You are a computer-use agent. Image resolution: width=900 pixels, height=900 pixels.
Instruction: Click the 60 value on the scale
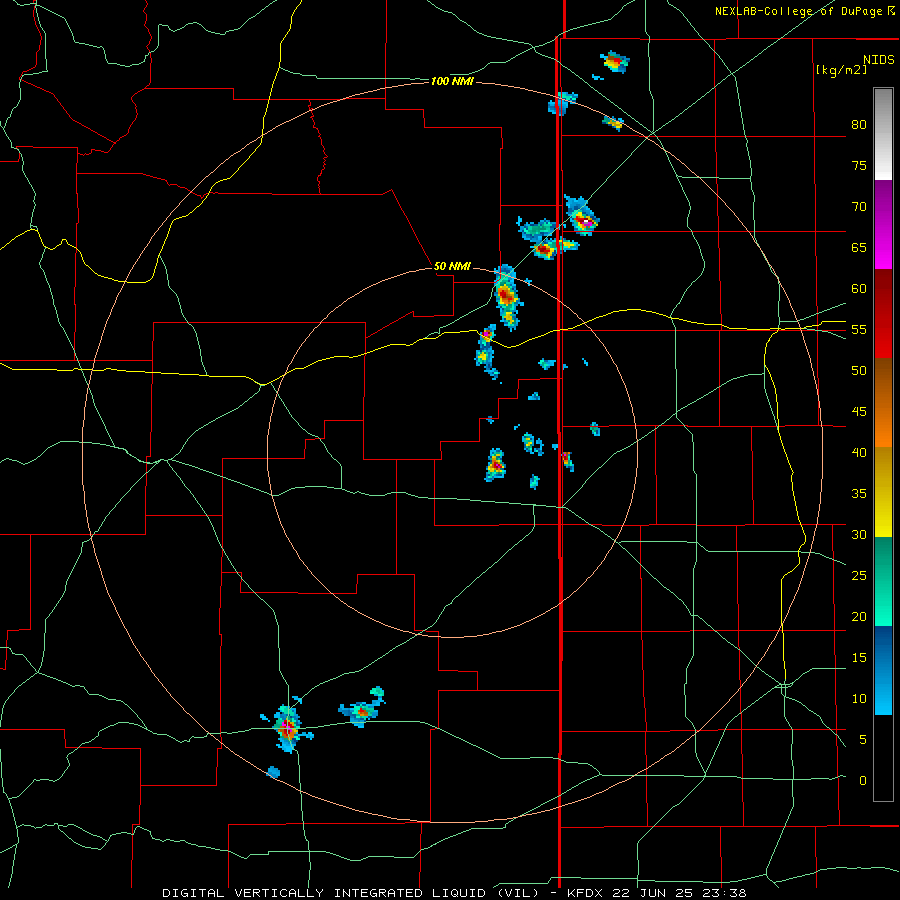(859, 289)
